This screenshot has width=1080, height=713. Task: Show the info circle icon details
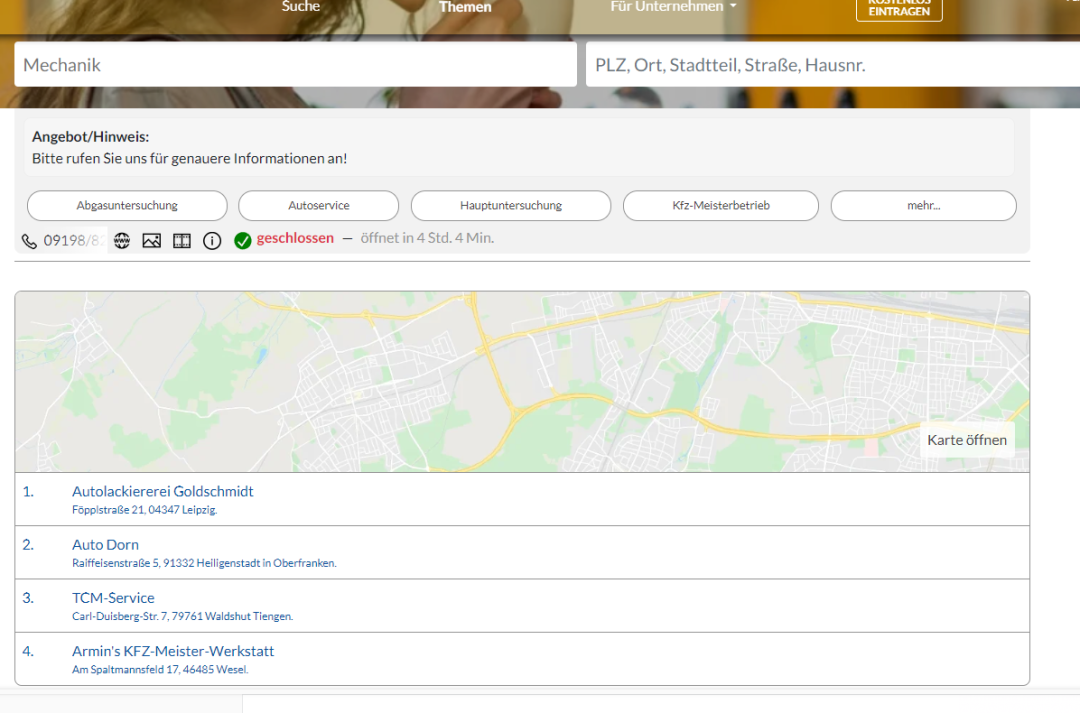[x=212, y=240]
